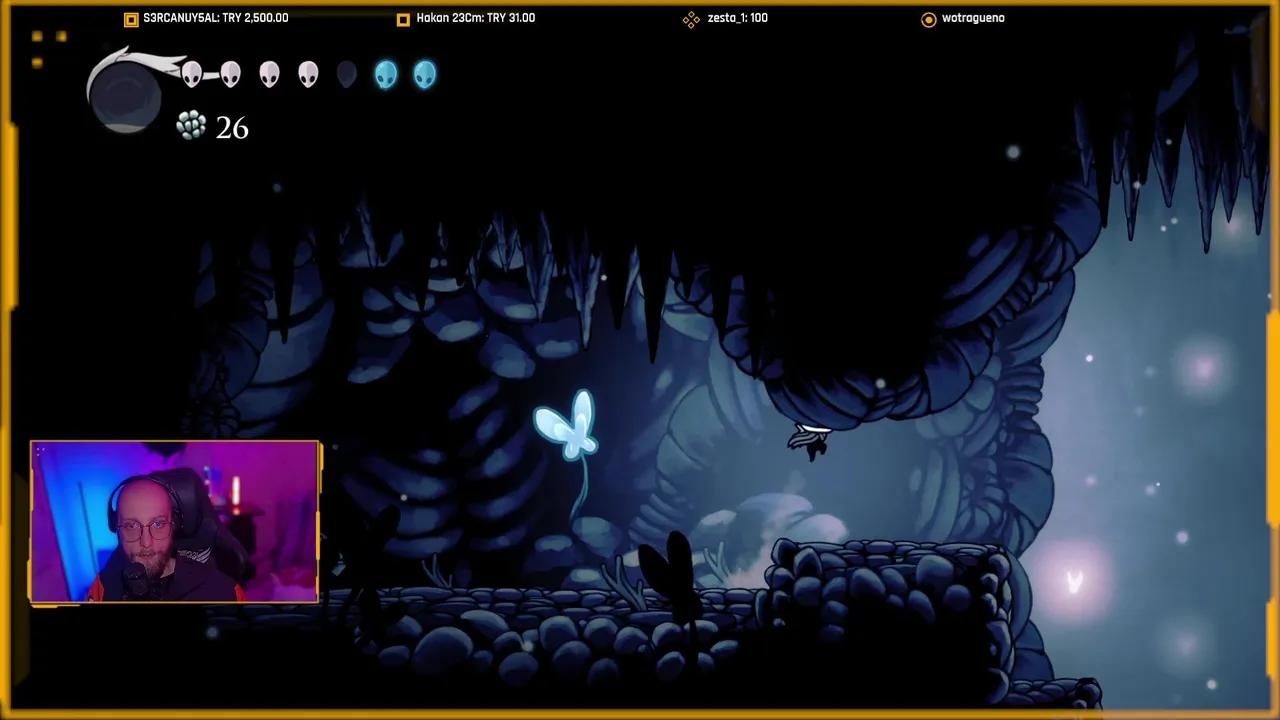This screenshot has height=720, width=1280.
Task: Click the S3RCANUY5AL: TRY 2,500.00 text
Action: 216,18
